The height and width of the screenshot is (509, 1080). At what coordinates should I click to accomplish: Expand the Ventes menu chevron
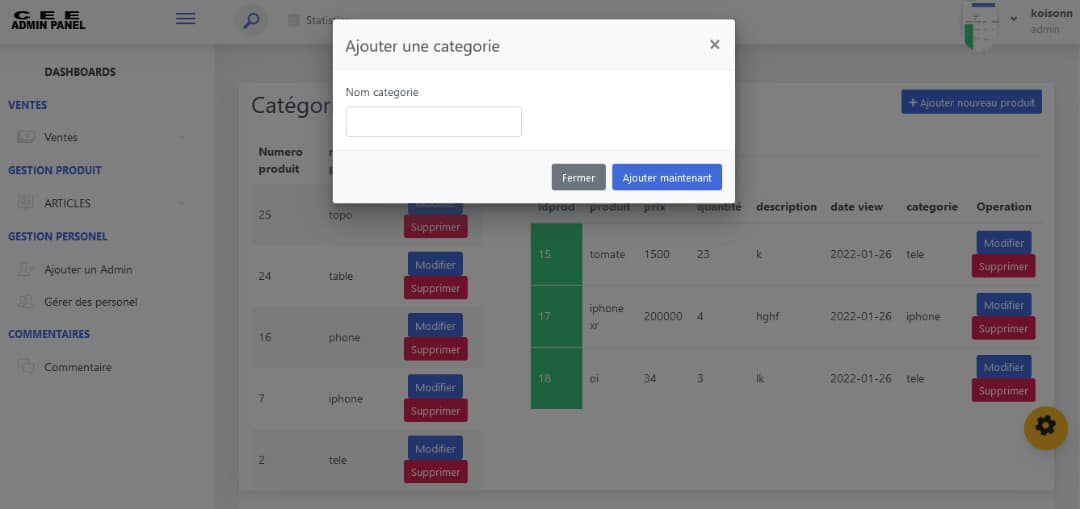tap(182, 138)
